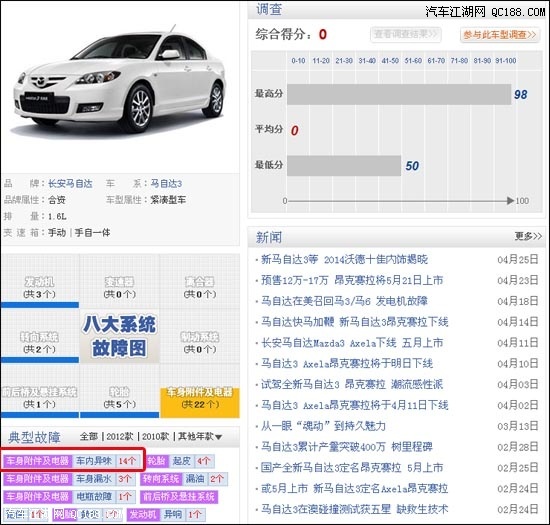Select the 制动系统 tile

pyautogui.click(x=200, y=338)
